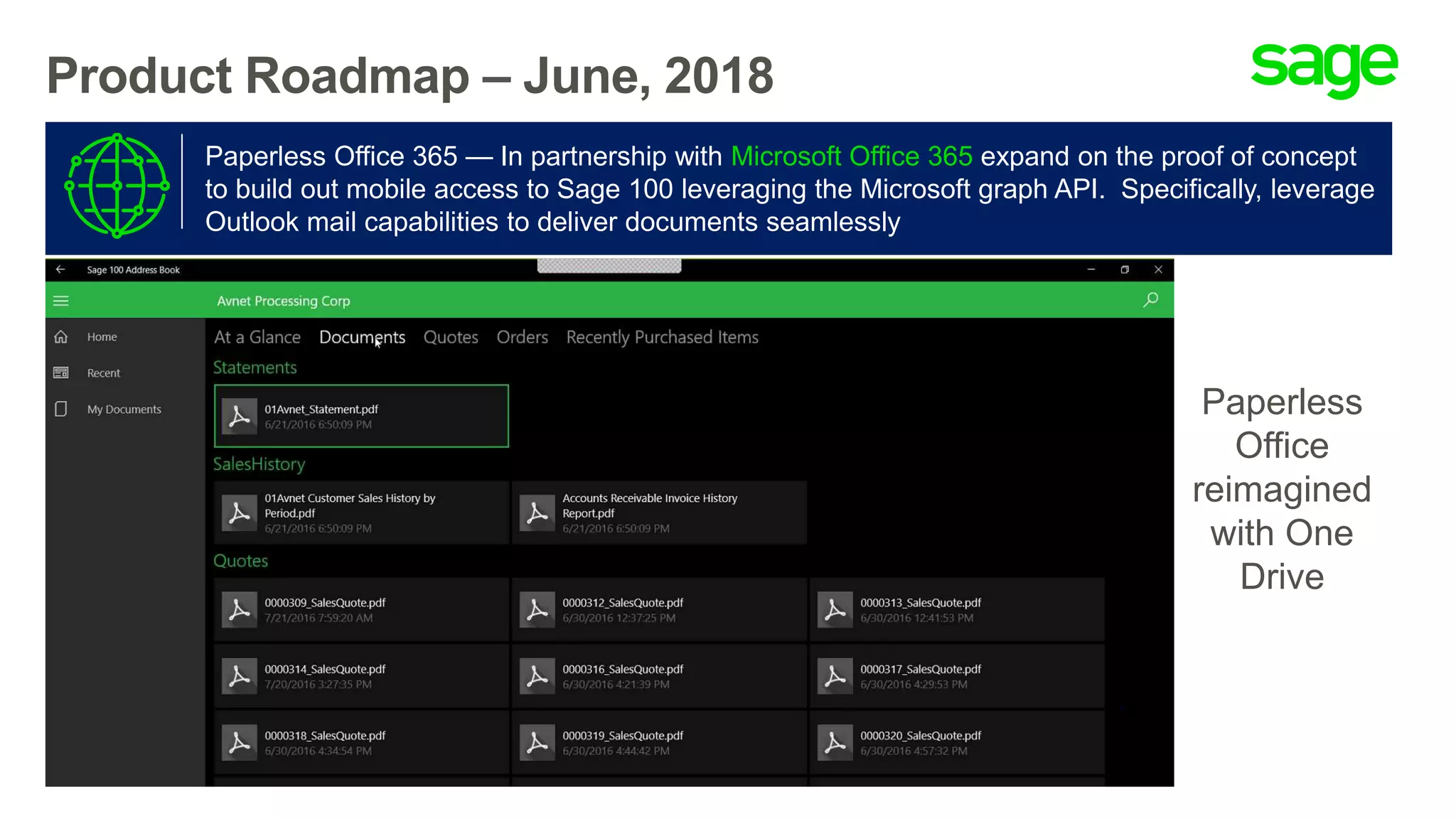Viewport: 1456px width, 819px height.
Task: Click PDF icon for 0000319_SalesQuote.pdf
Action: (x=537, y=743)
